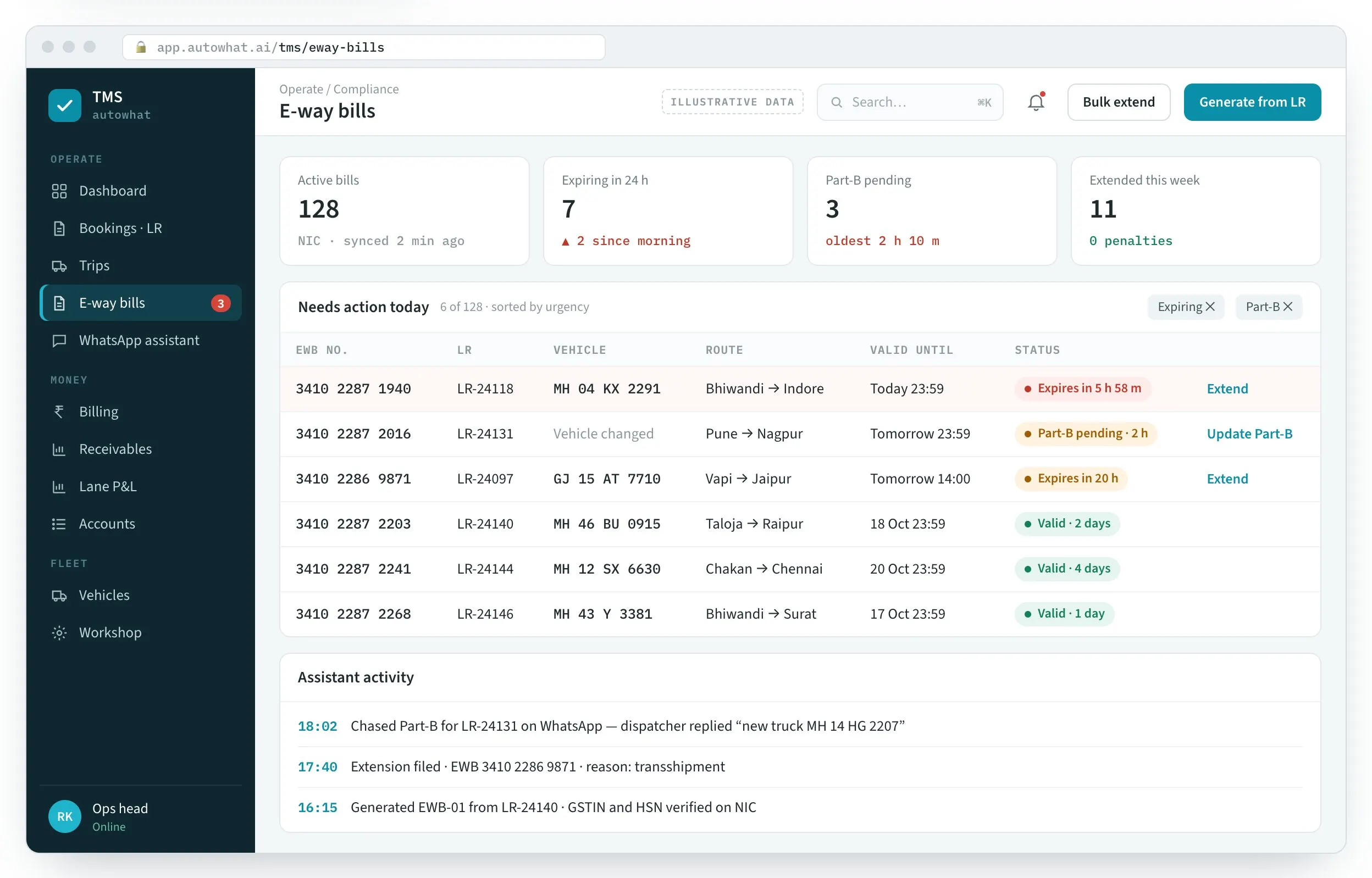This screenshot has width=1372, height=878.
Task: Remove the Expiring filter chip
Action: coord(1210,307)
